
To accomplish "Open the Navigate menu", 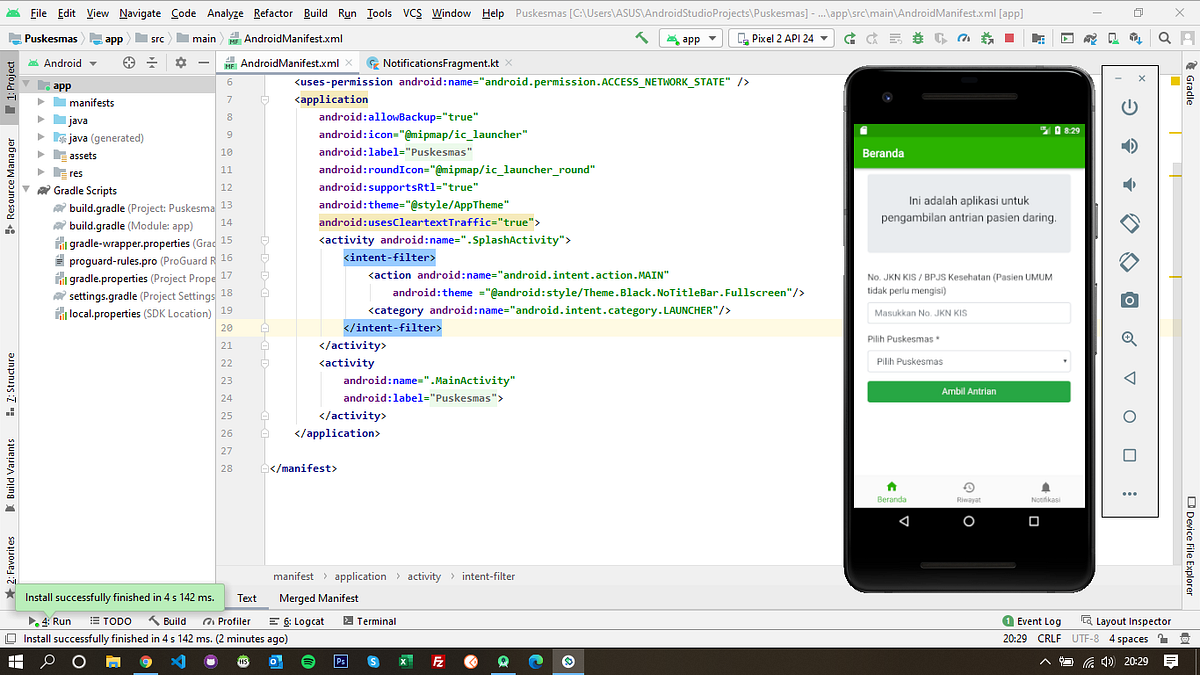I will (140, 13).
